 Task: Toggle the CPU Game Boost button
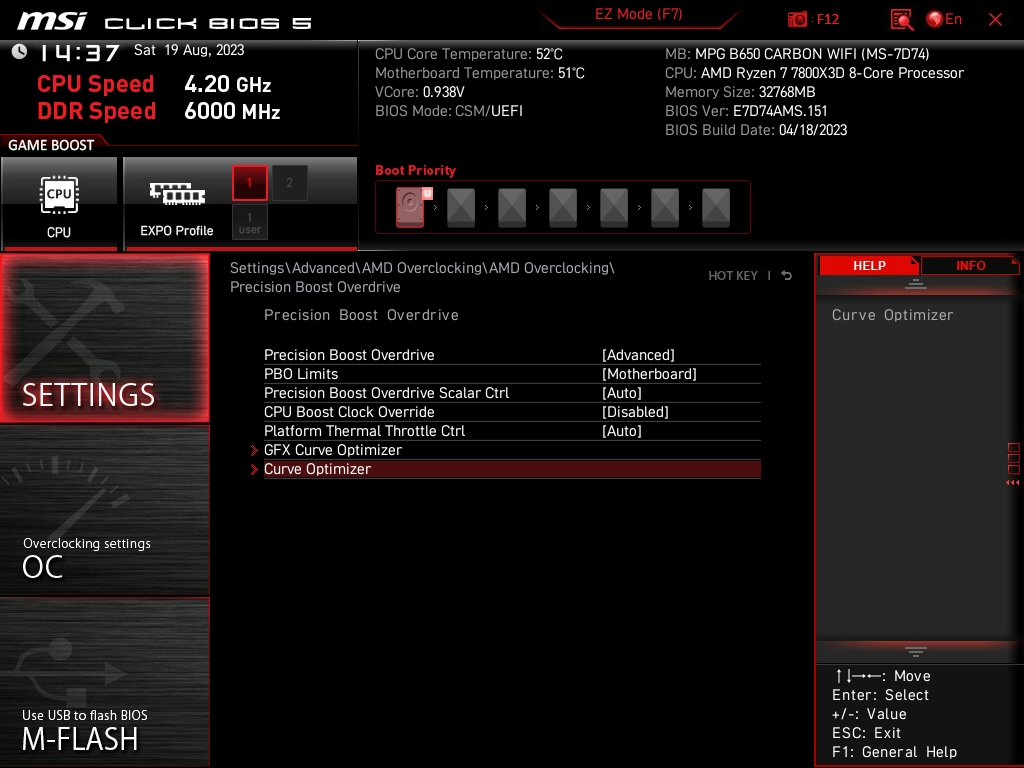pos(59,204)
